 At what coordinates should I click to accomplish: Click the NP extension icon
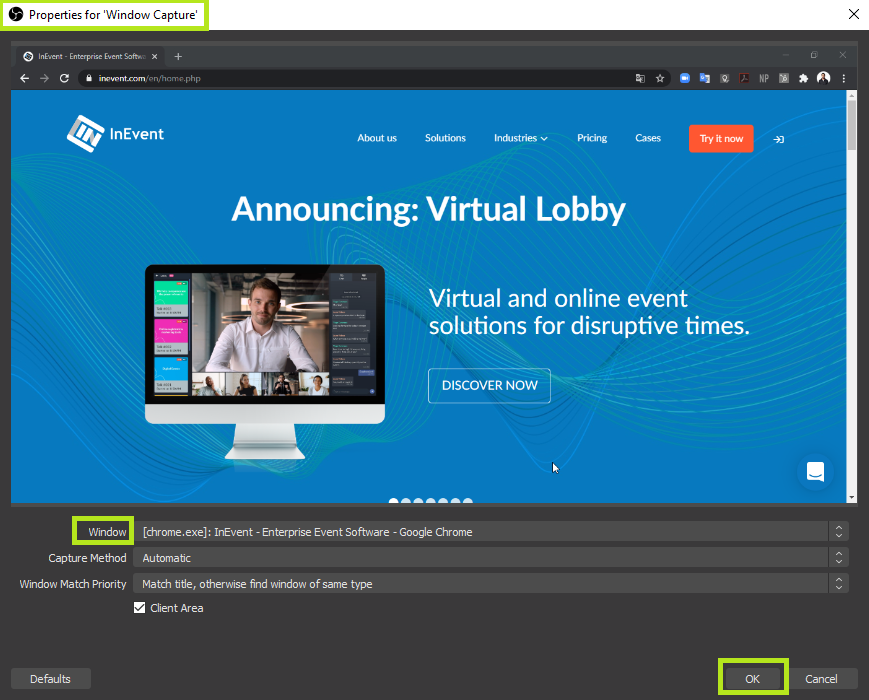click(764, 78)
